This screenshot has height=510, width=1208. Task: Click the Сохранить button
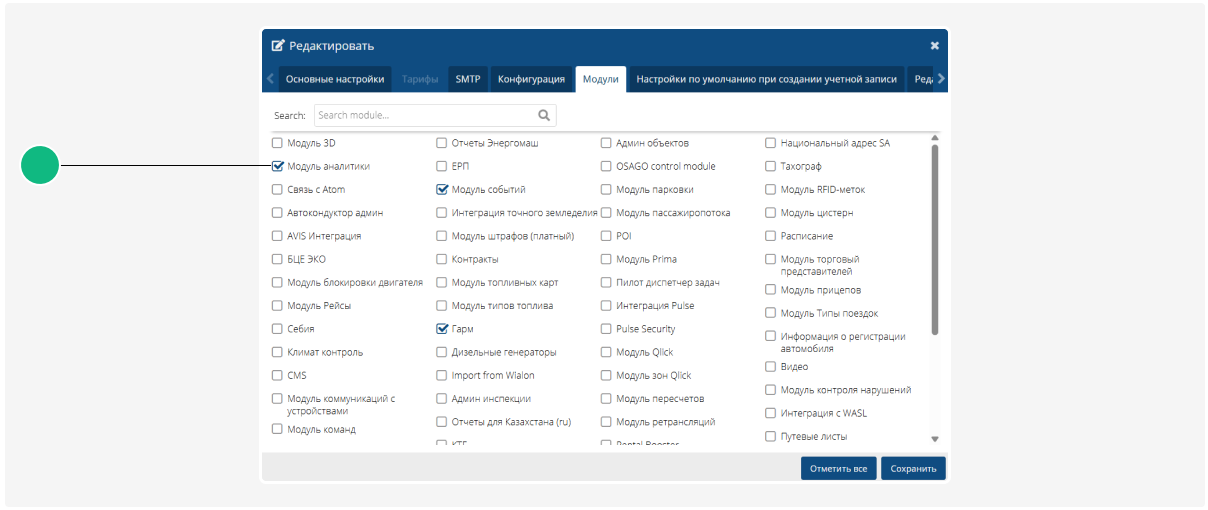913,468
